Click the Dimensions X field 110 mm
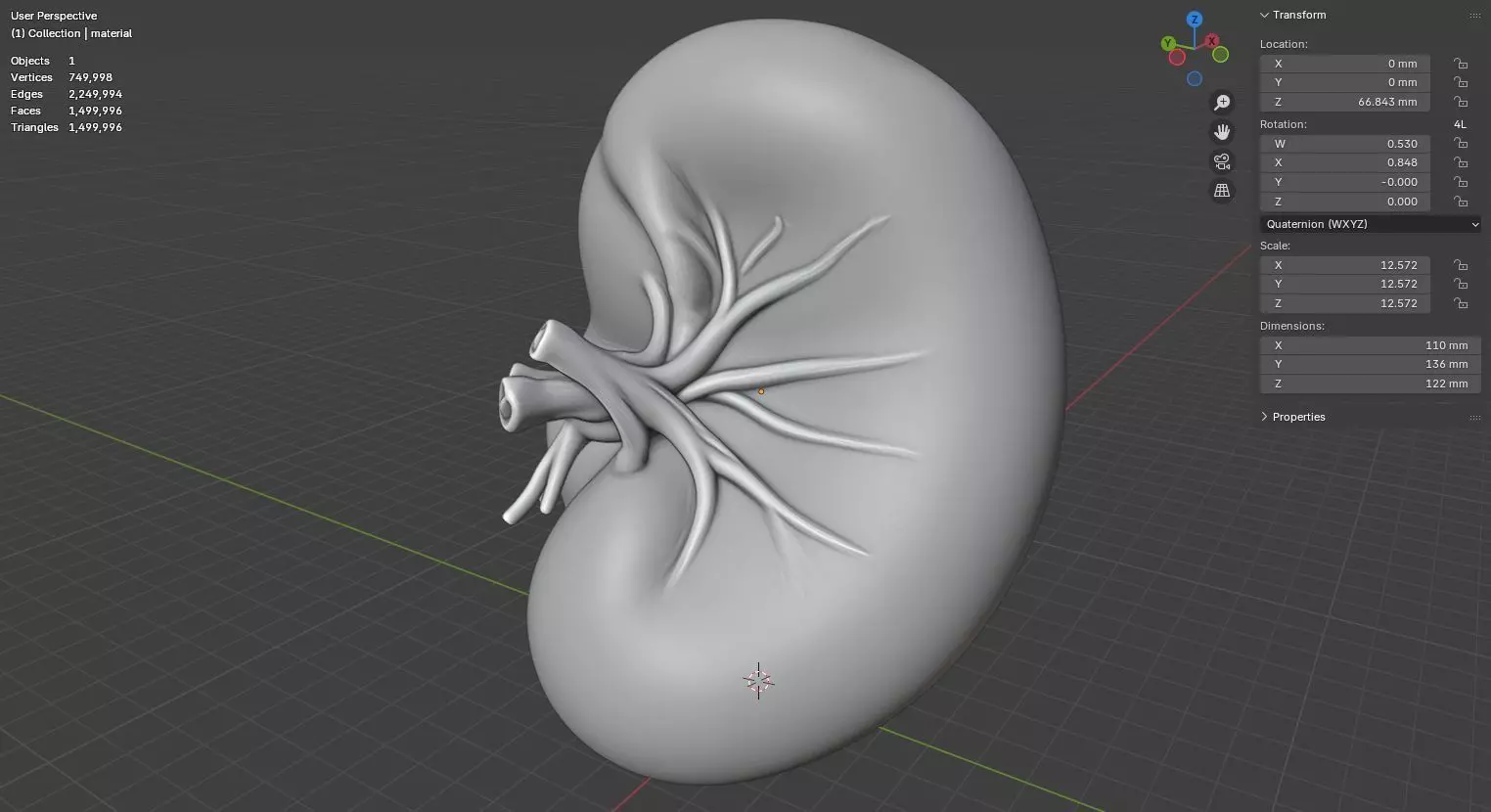The height and width of the screenshot is (812, 1491). point(1371,345)
